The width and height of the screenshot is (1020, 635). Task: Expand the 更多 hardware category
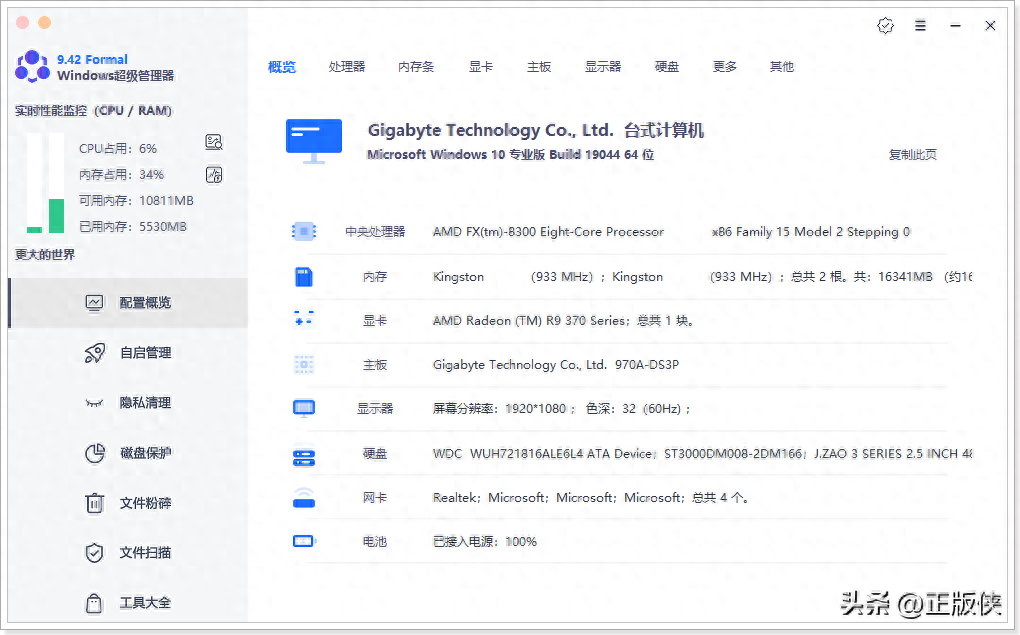[724, 66]
